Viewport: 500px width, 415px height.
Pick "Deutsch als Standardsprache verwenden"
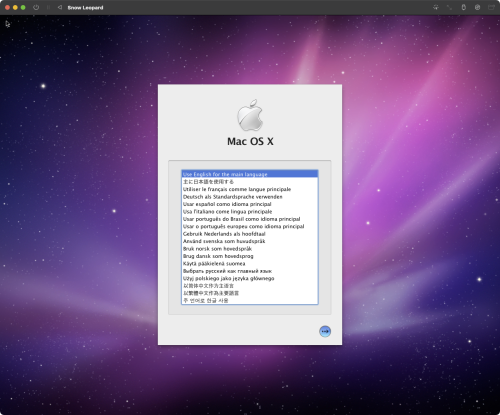pyautogui.click(x=250, y=197)
